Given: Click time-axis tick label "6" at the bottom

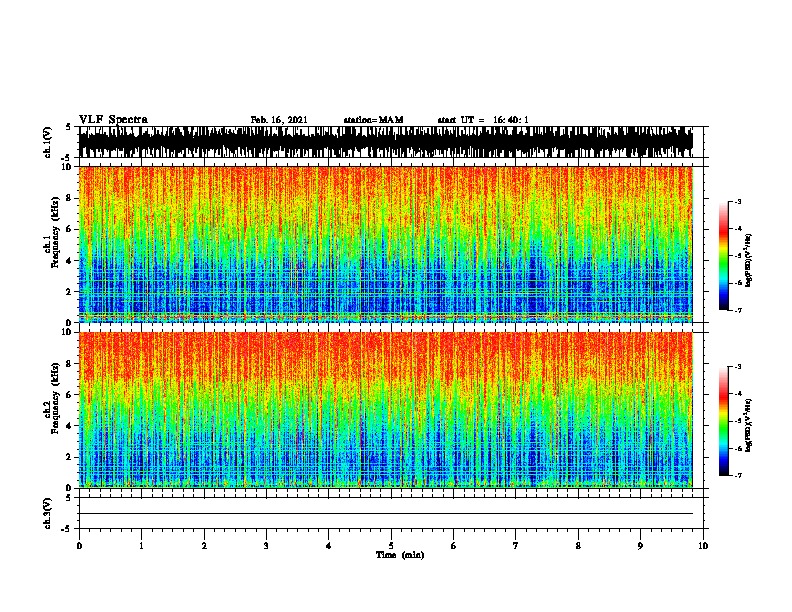Looking at the screenshot, I should (454, 546).
